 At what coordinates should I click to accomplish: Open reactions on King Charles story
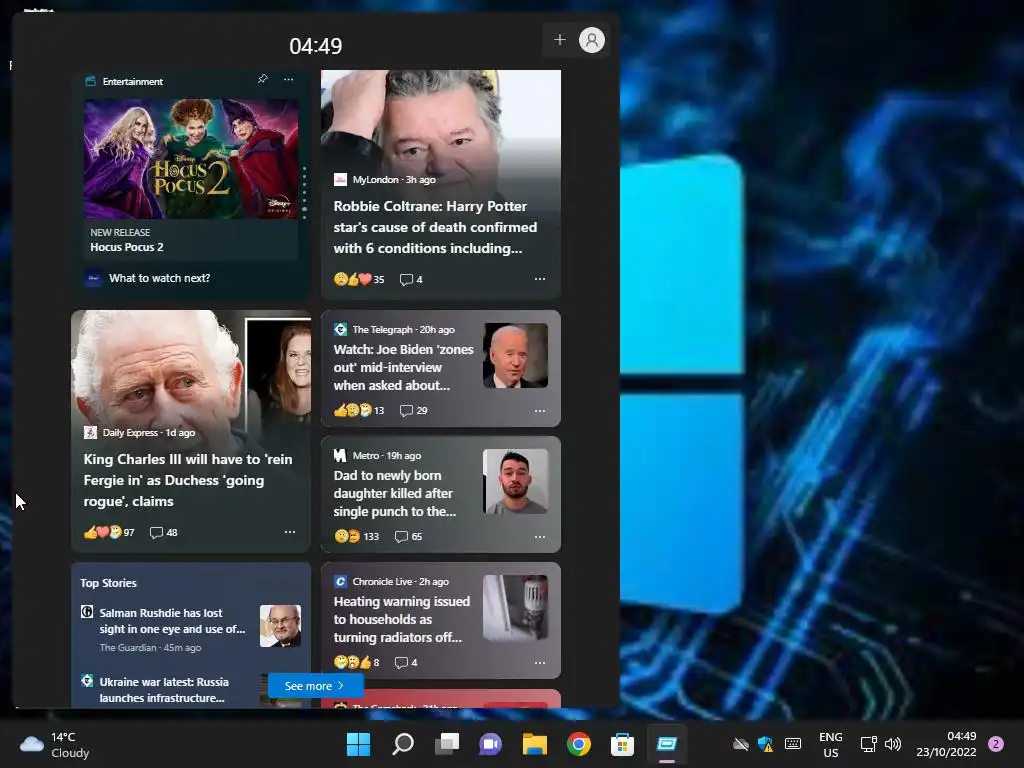pos(109,532)
